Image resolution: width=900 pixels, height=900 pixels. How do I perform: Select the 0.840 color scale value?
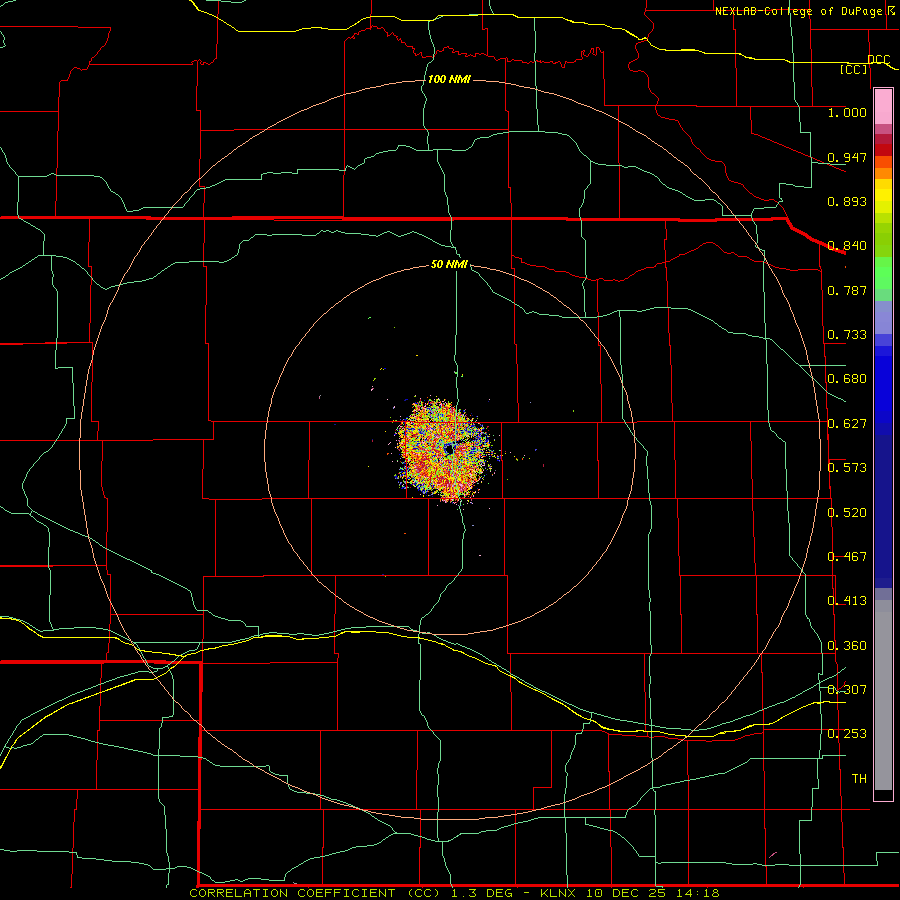pyautogui.click(x=847, y=246)
